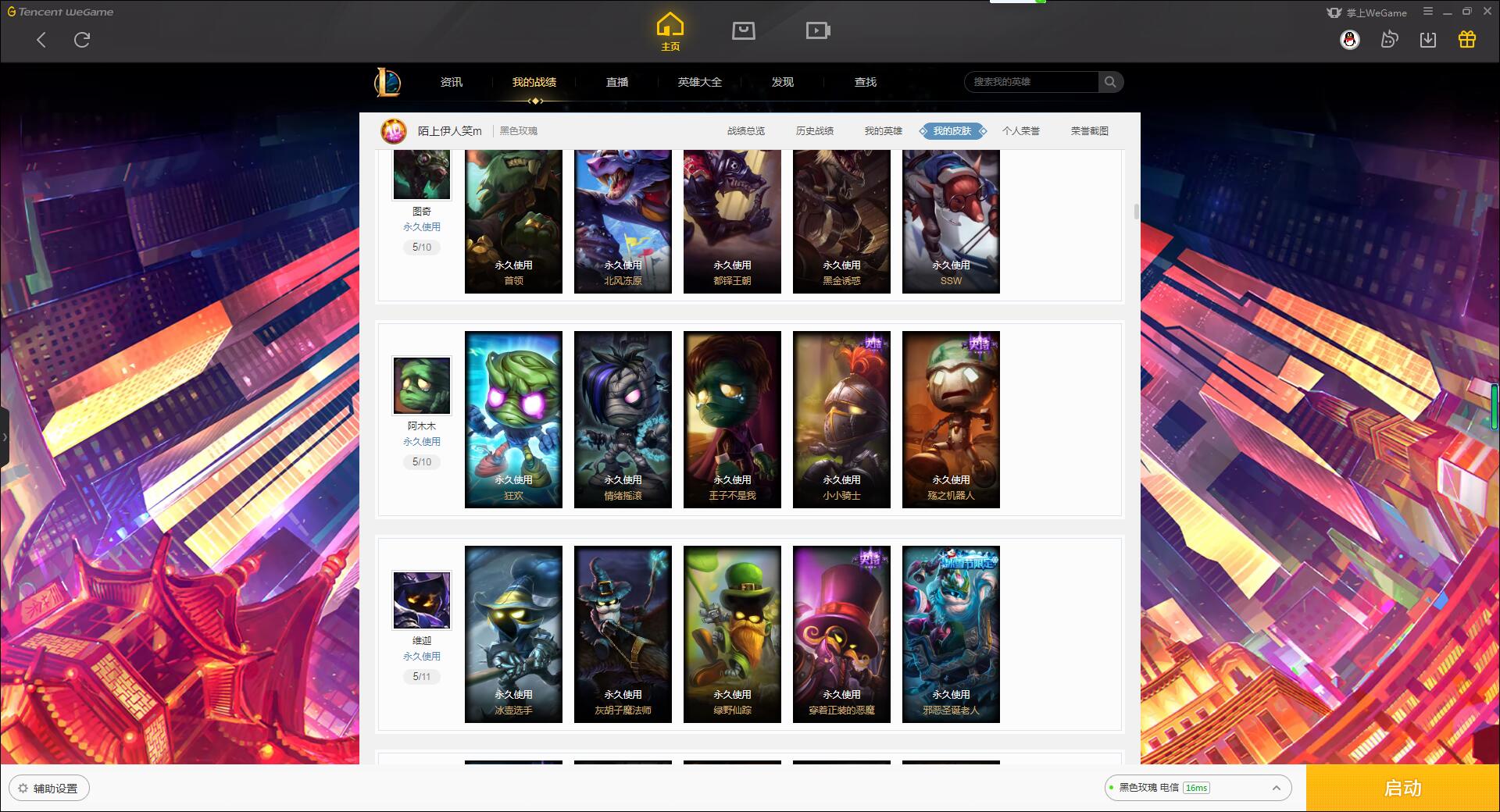1500x812 pixels.
Task: Switch to the 直播 tab
Action: point(617,82)
